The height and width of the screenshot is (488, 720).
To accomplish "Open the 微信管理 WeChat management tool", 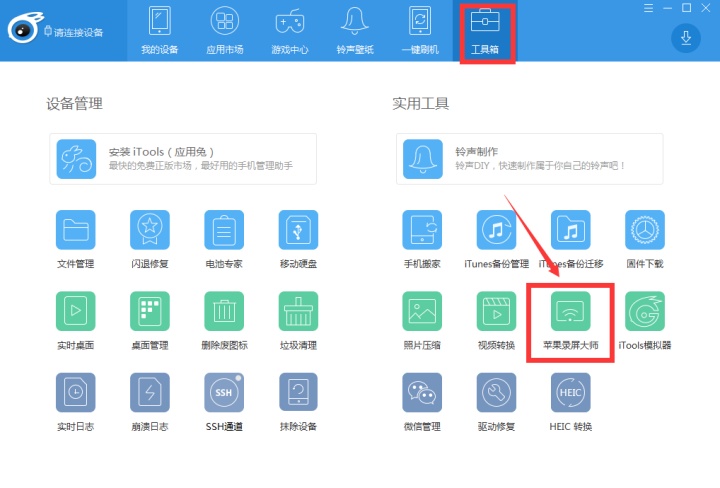I will [422, 393].
